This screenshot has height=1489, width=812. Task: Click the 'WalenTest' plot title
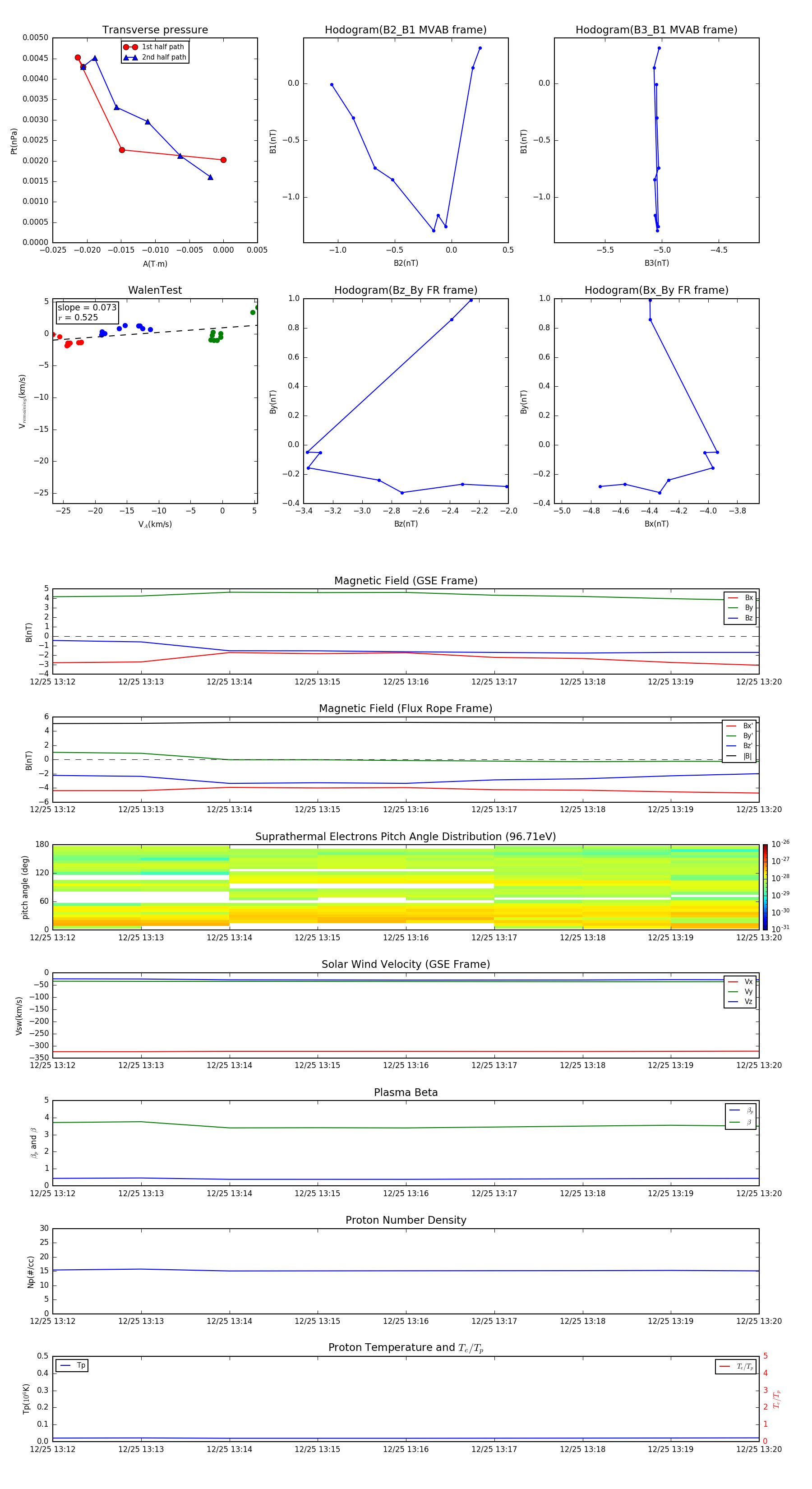pos(155,290)
